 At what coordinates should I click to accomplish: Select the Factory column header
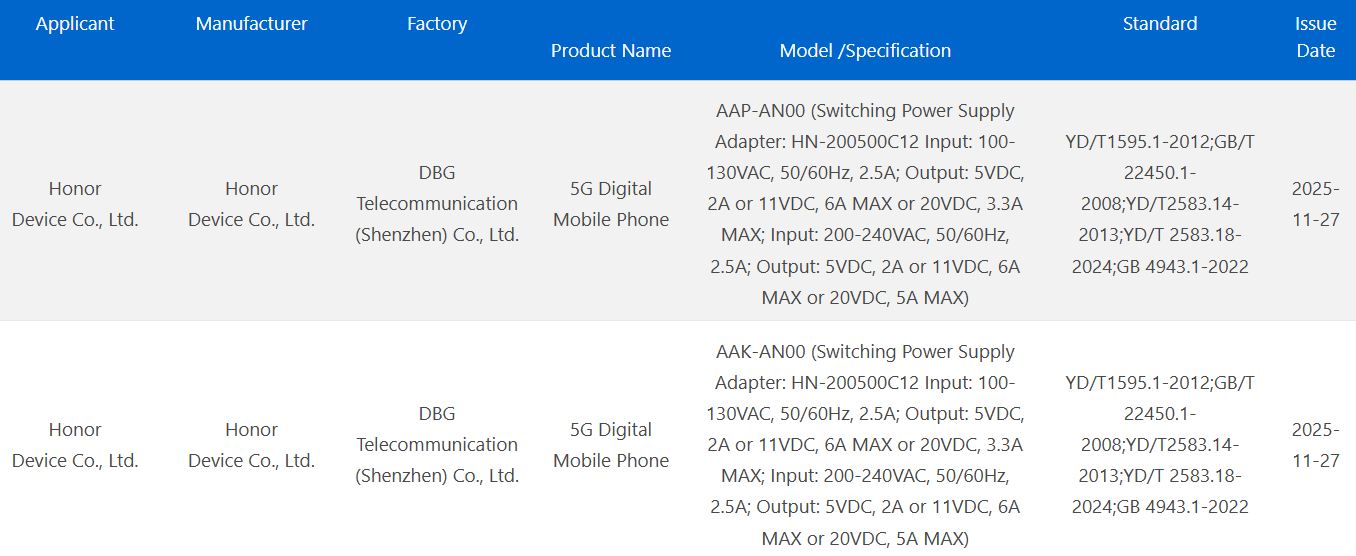437,24
